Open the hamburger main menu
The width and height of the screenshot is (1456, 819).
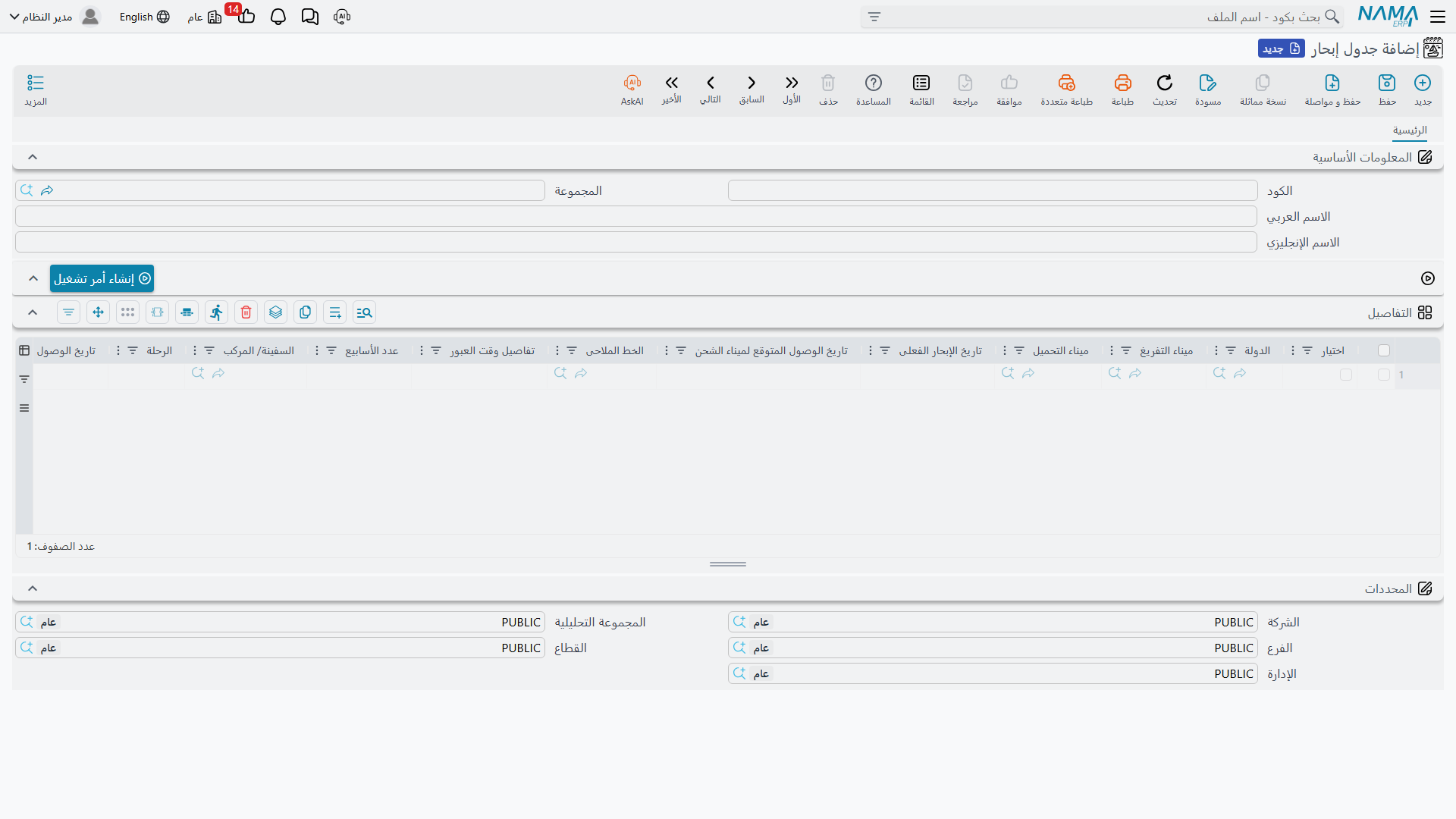(1438, 17)
